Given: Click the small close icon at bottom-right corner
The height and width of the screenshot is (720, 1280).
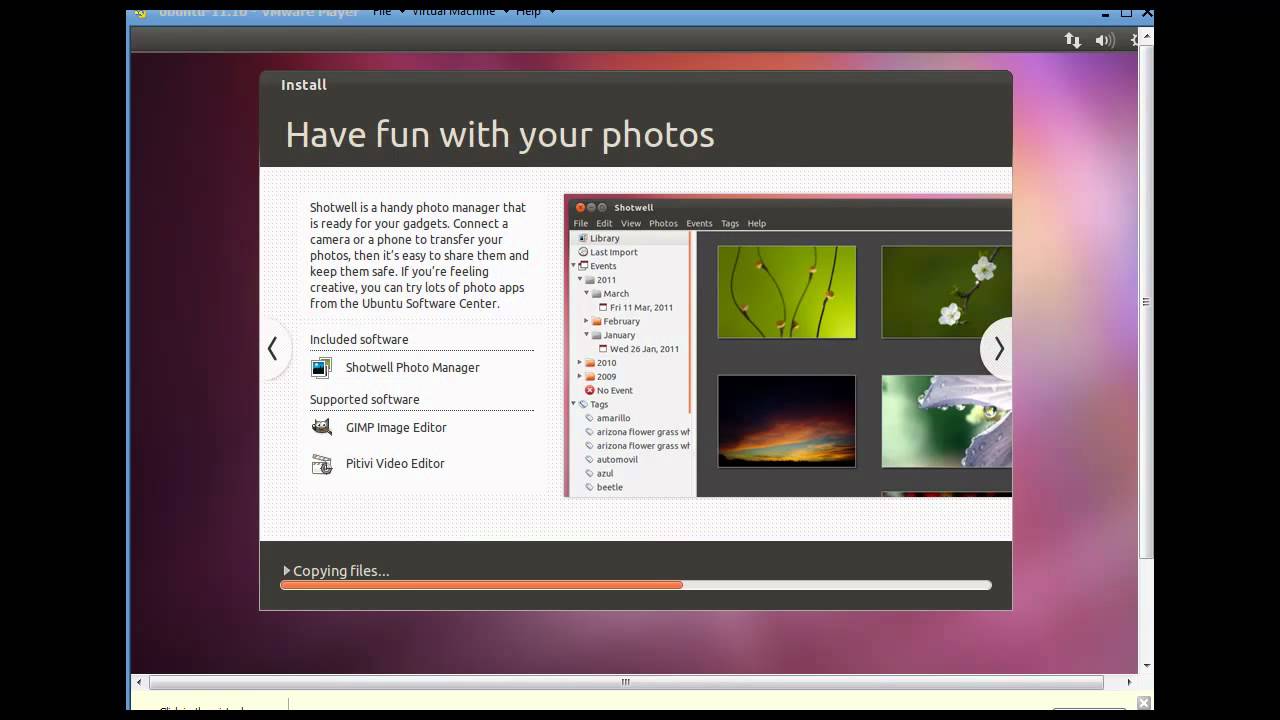Looking at the screenshot, I should coord(1144,703).
